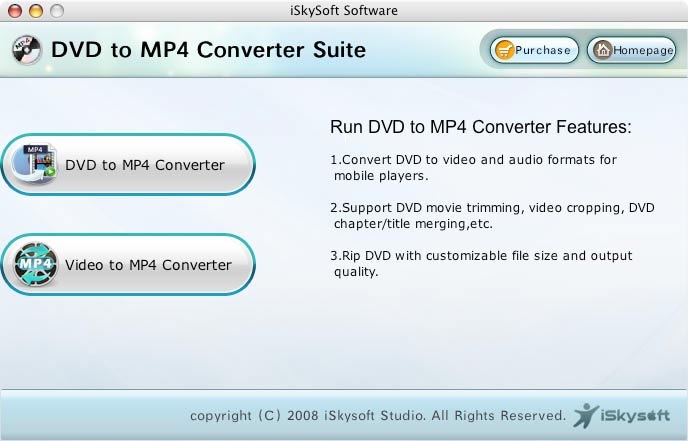Click the iSkysoft logo in footer

(x=621, y=415)
